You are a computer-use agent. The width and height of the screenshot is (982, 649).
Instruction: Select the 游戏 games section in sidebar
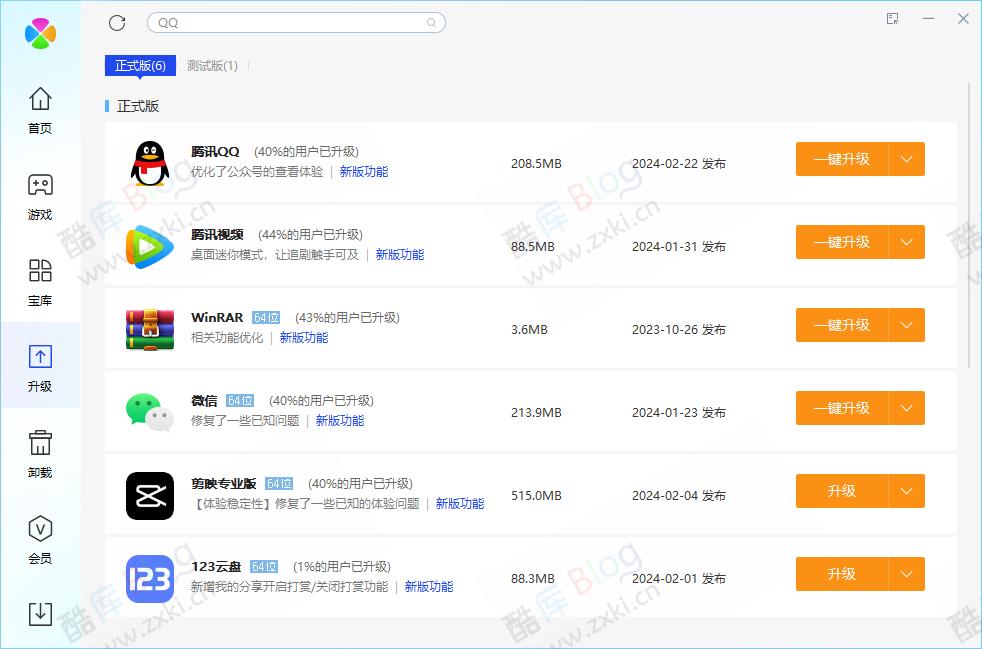[39, 196]
